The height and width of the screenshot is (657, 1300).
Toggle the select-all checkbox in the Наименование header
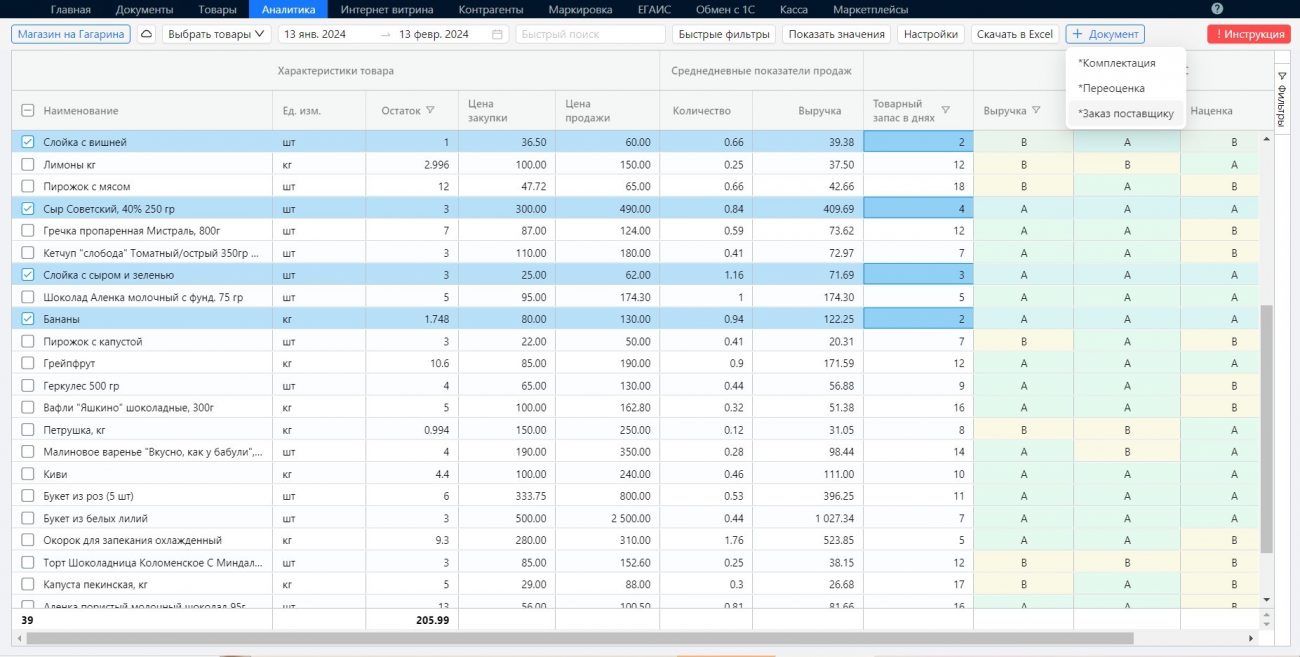tap(28, 111)
